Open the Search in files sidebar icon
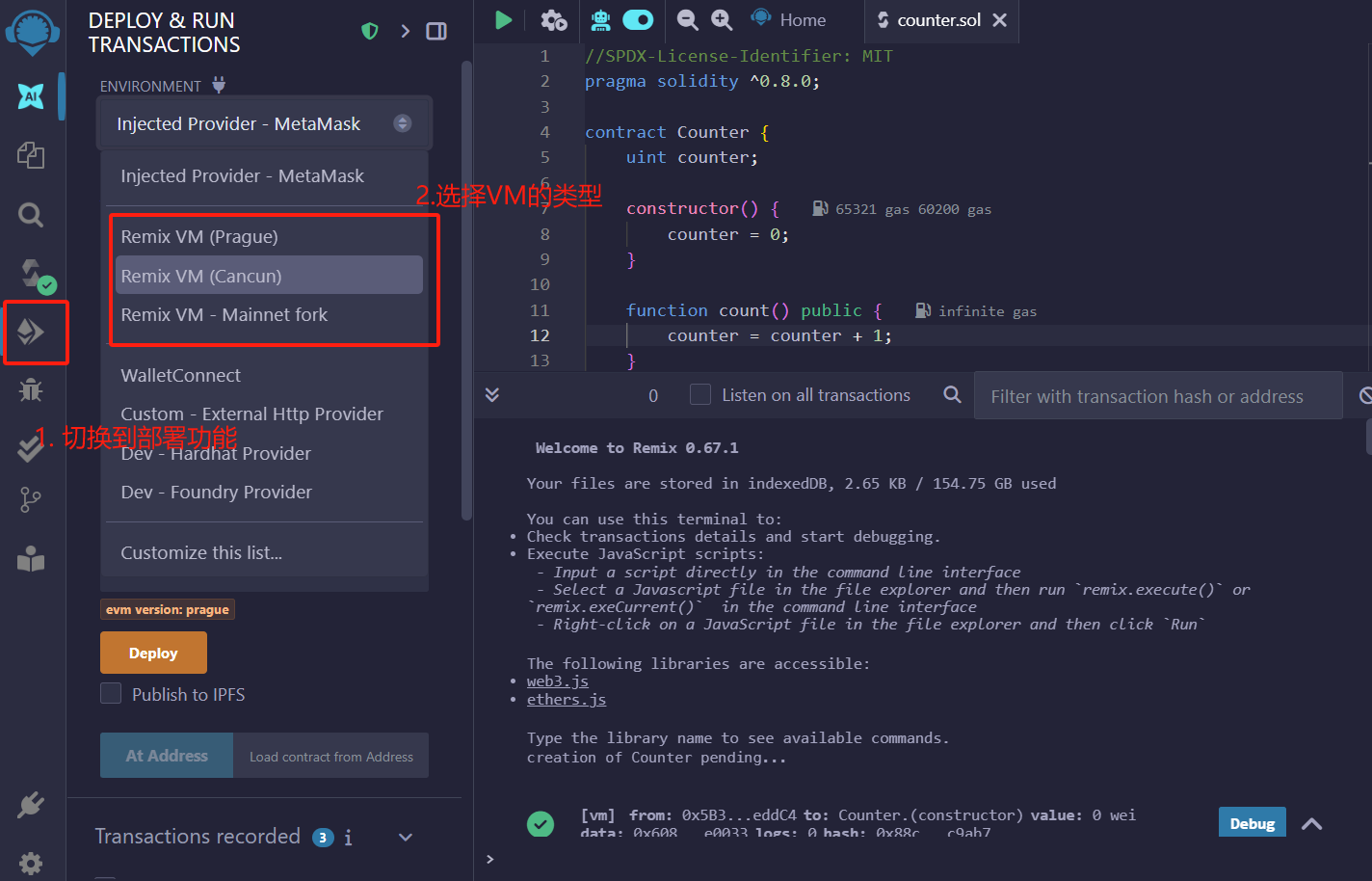 tap(31, 214)
